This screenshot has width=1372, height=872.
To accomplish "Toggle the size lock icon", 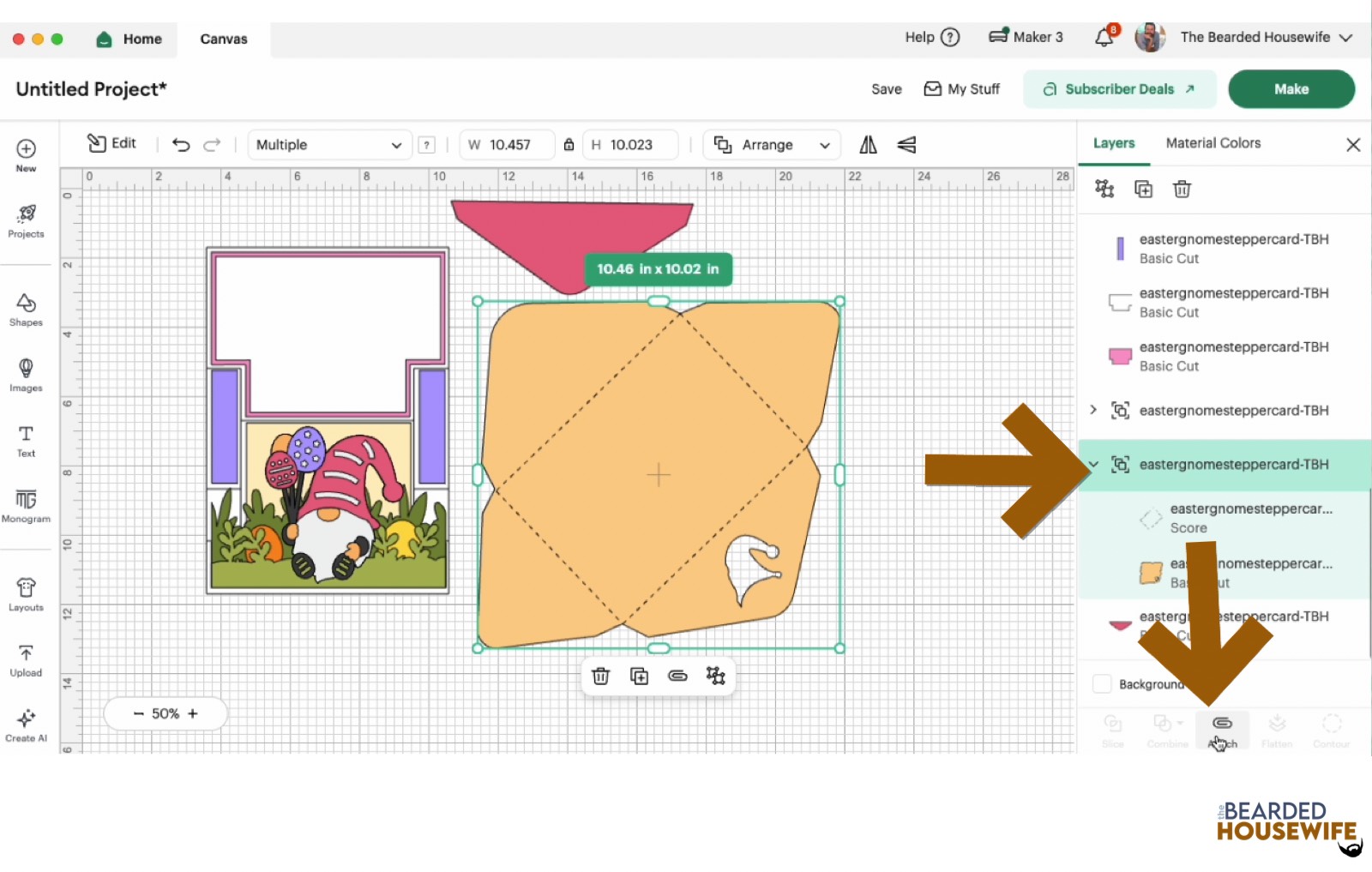I will [569, 145].
